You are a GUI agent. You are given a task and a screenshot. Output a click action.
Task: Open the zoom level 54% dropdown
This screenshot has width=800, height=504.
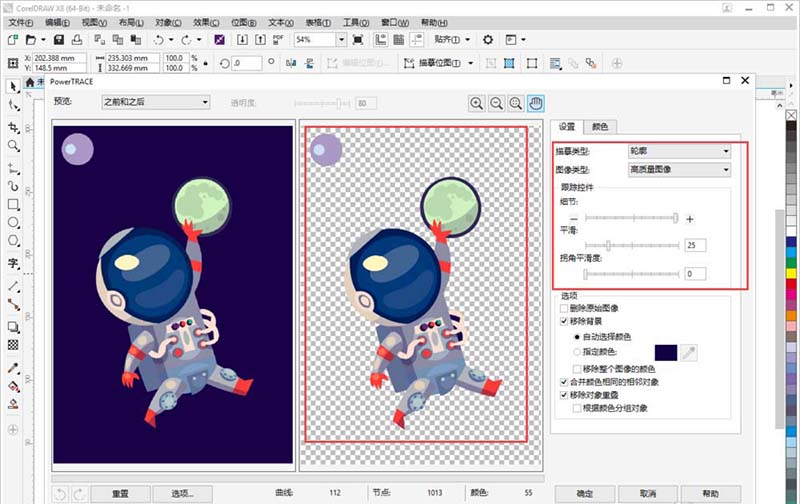[x=341, y=40]
